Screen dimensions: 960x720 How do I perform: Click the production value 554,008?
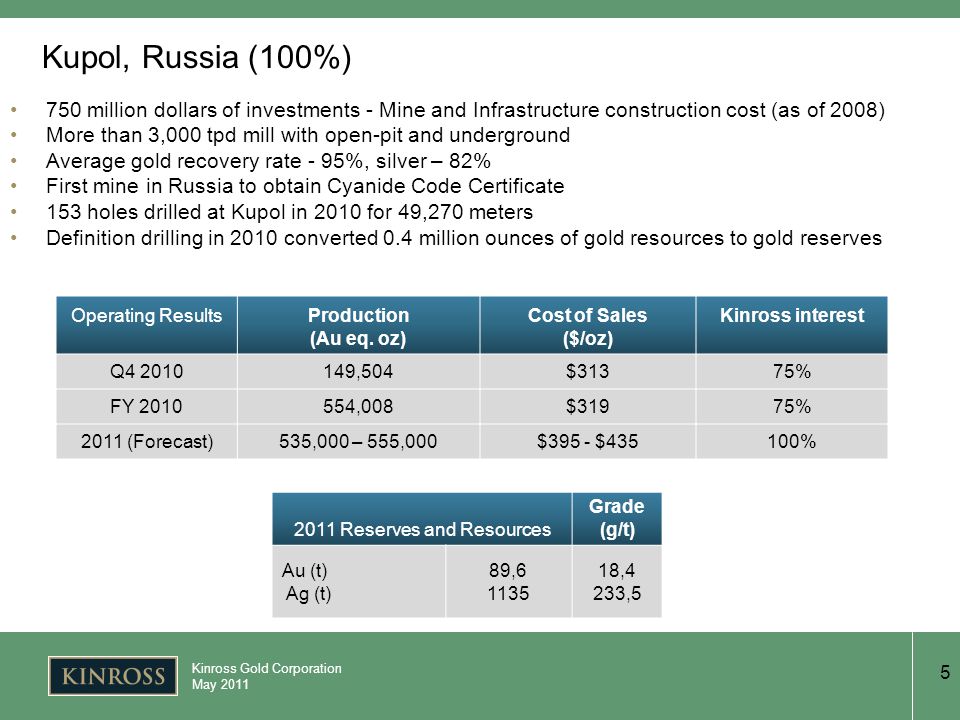pos(358,406)
